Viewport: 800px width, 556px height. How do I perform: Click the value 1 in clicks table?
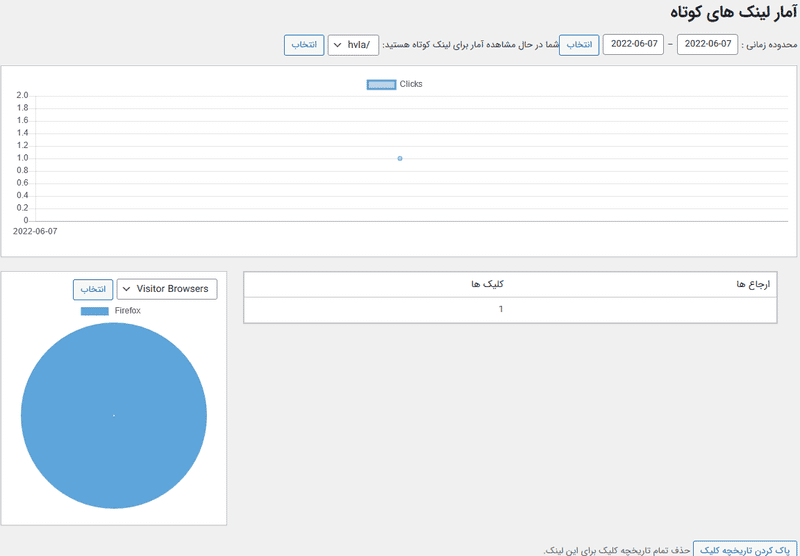[x=501, y=309]
